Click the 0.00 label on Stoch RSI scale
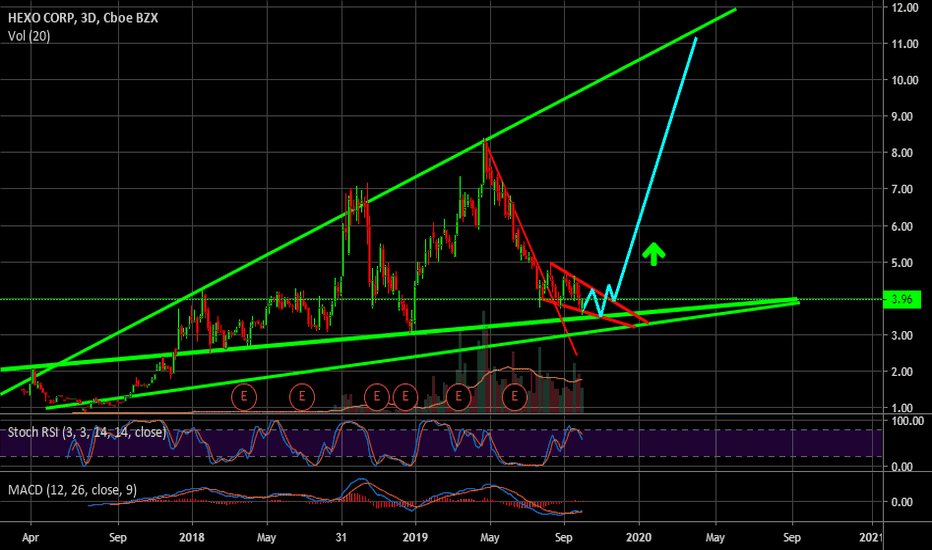This screenshot has height=550, width=932. pyautogui.click(x=902, y=467)
